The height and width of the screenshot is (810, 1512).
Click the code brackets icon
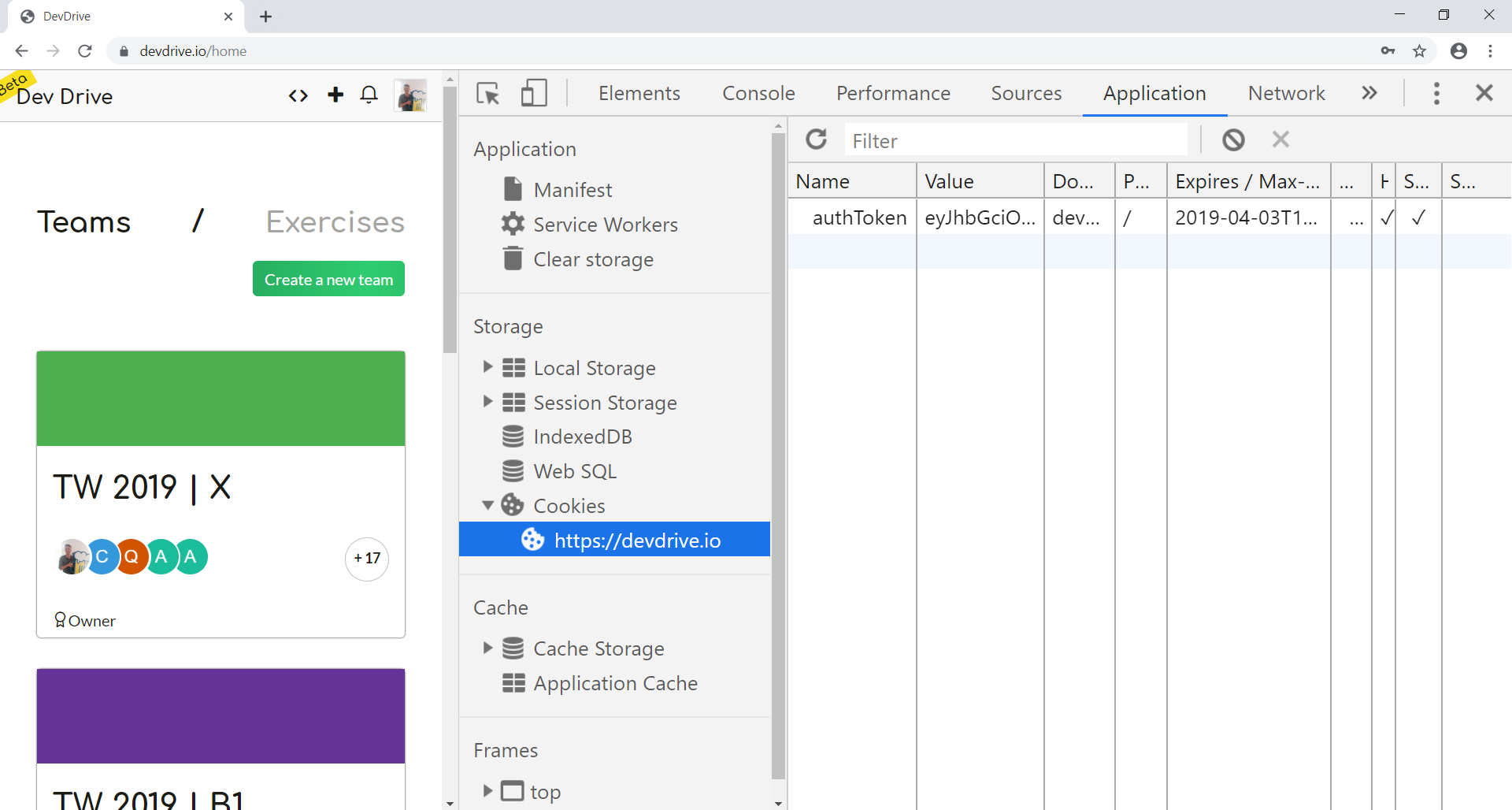point(298,96)
